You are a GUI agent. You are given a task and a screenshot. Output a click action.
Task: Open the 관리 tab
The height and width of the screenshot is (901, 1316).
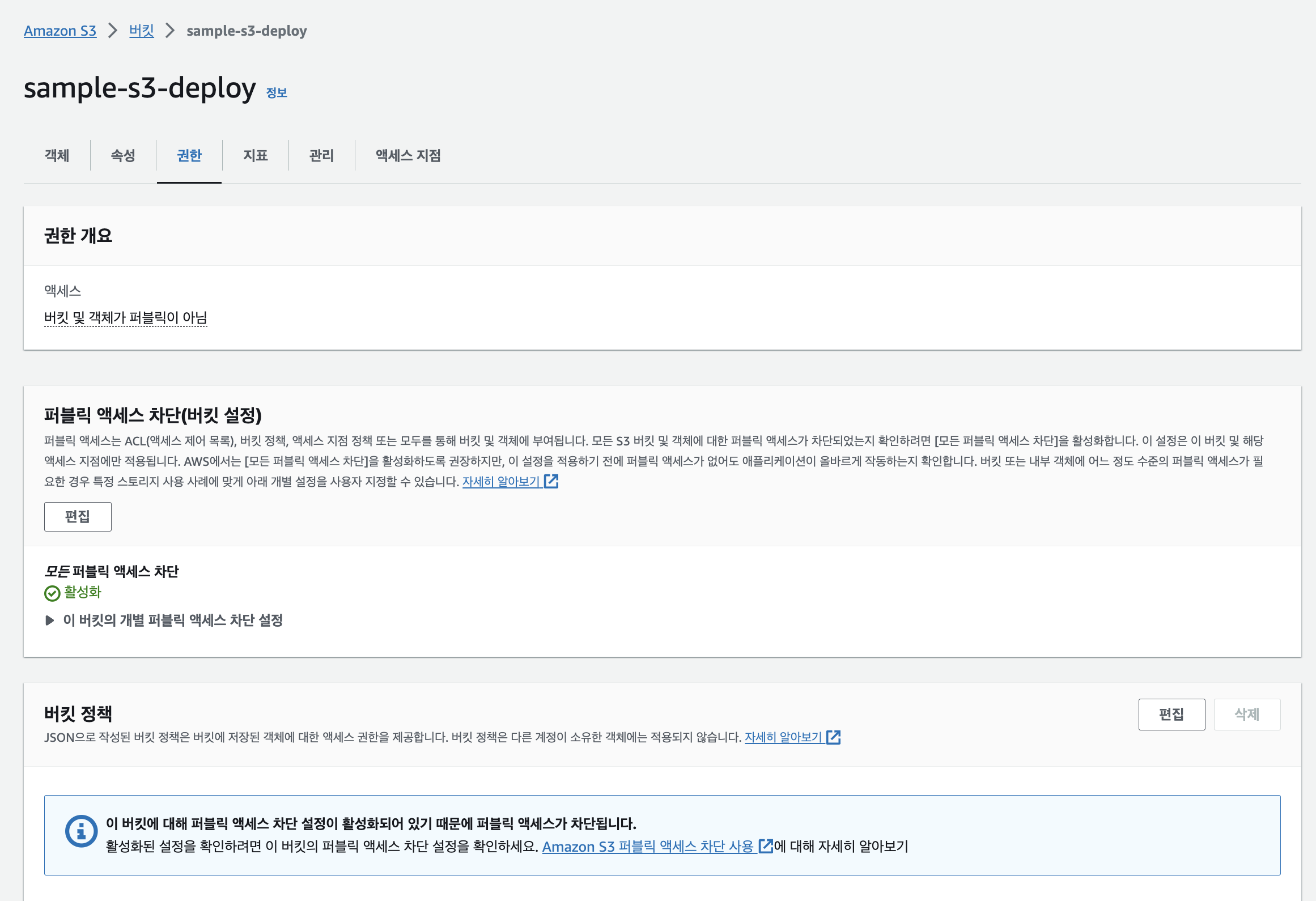coord(322,155)
